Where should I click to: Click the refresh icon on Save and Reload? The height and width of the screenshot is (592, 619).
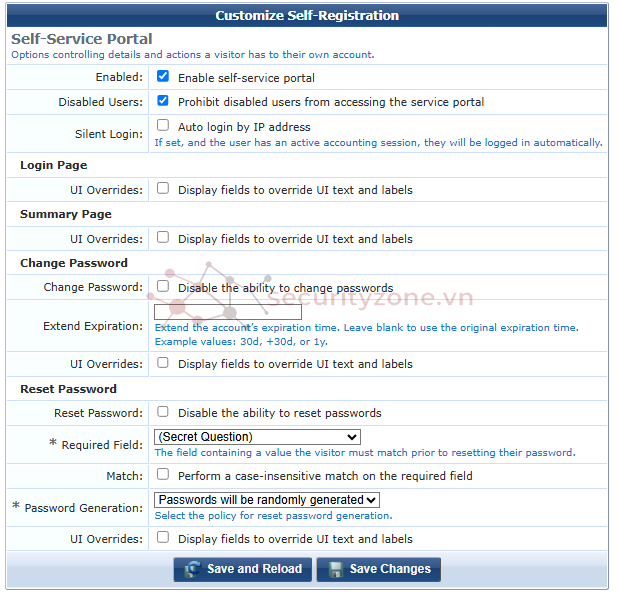pyautogui.click(x=190, y=569)
